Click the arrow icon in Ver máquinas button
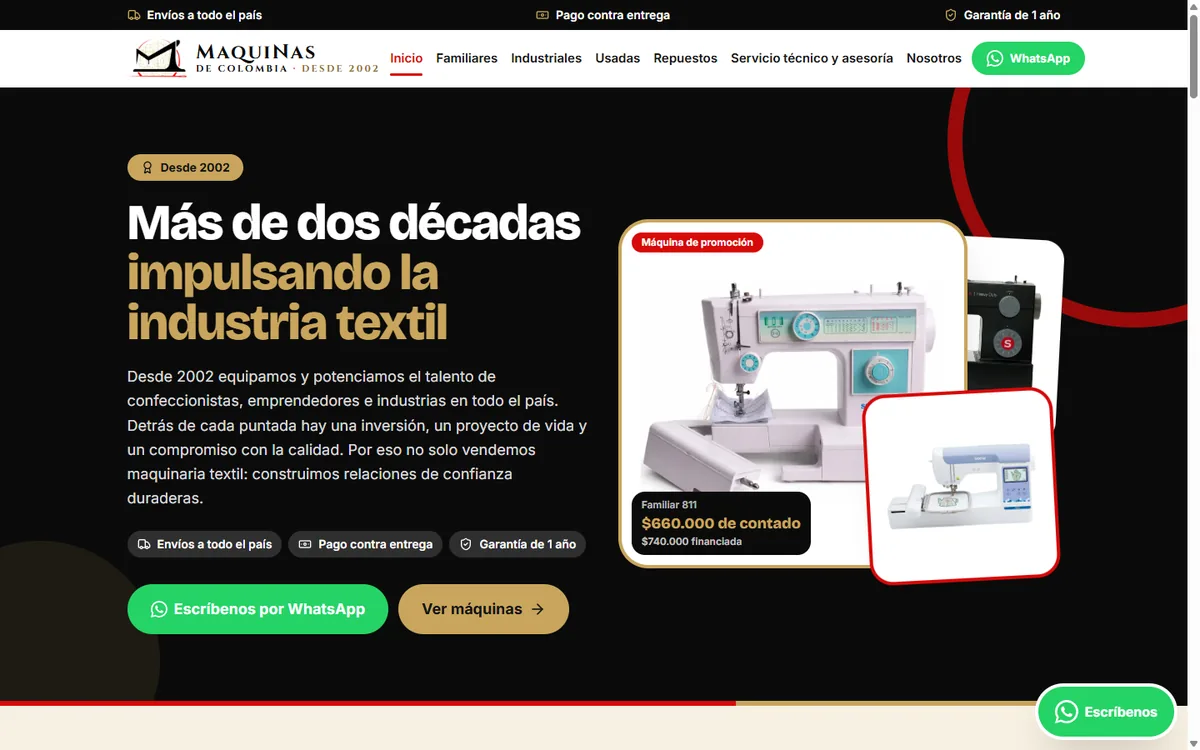The height and width of the screenshot is (750, 1200). tap(538, 609)
